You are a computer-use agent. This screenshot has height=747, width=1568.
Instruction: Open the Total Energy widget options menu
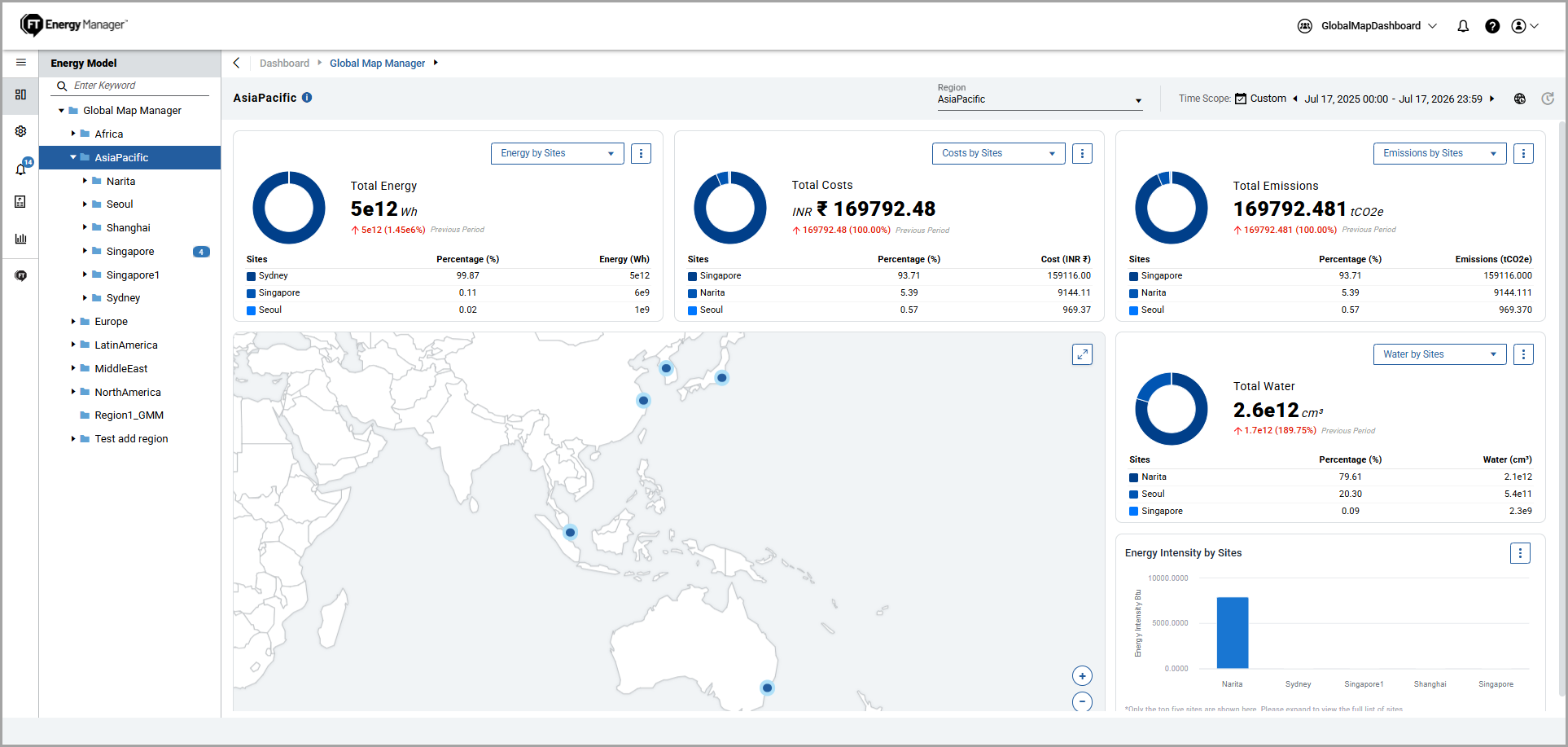coord(641,153)
